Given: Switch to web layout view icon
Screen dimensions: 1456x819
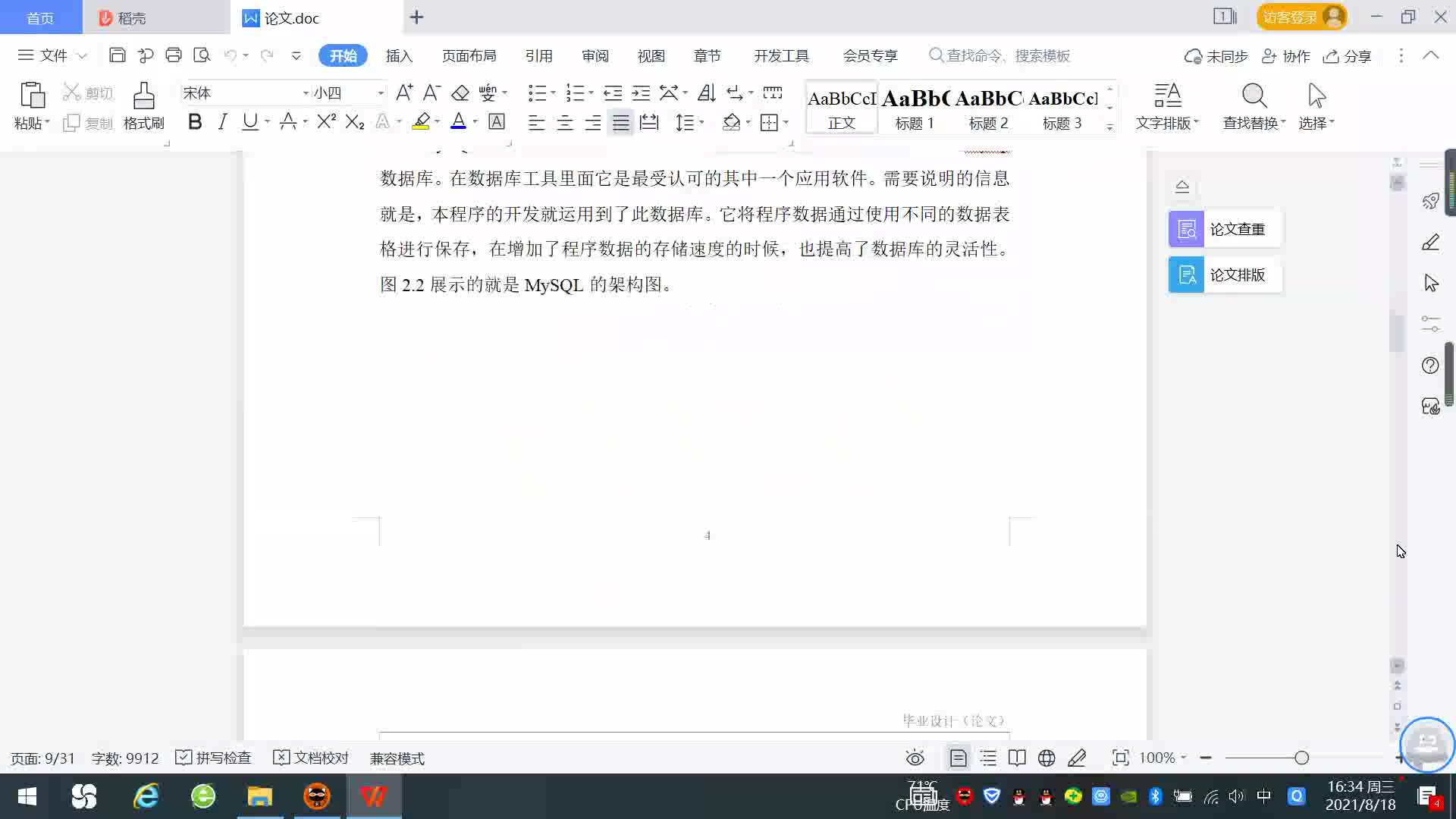Looking at the screenshot, I should click(x=1046, y=758).
